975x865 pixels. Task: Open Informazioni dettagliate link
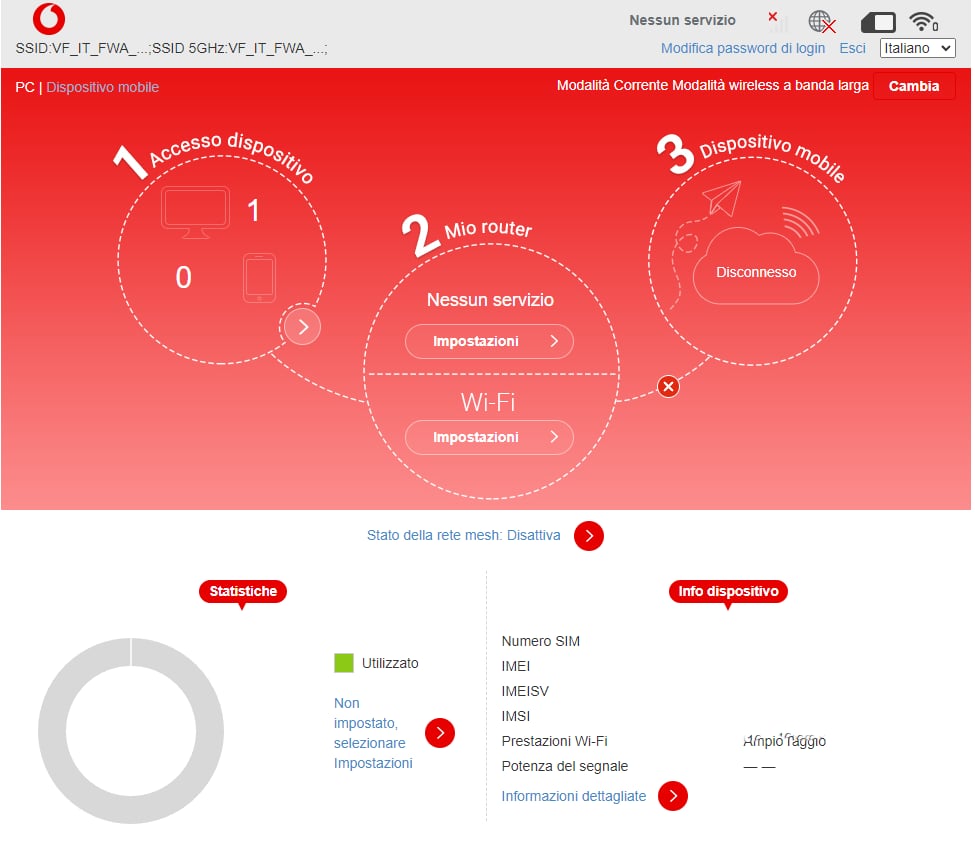(x=574, y=797)
